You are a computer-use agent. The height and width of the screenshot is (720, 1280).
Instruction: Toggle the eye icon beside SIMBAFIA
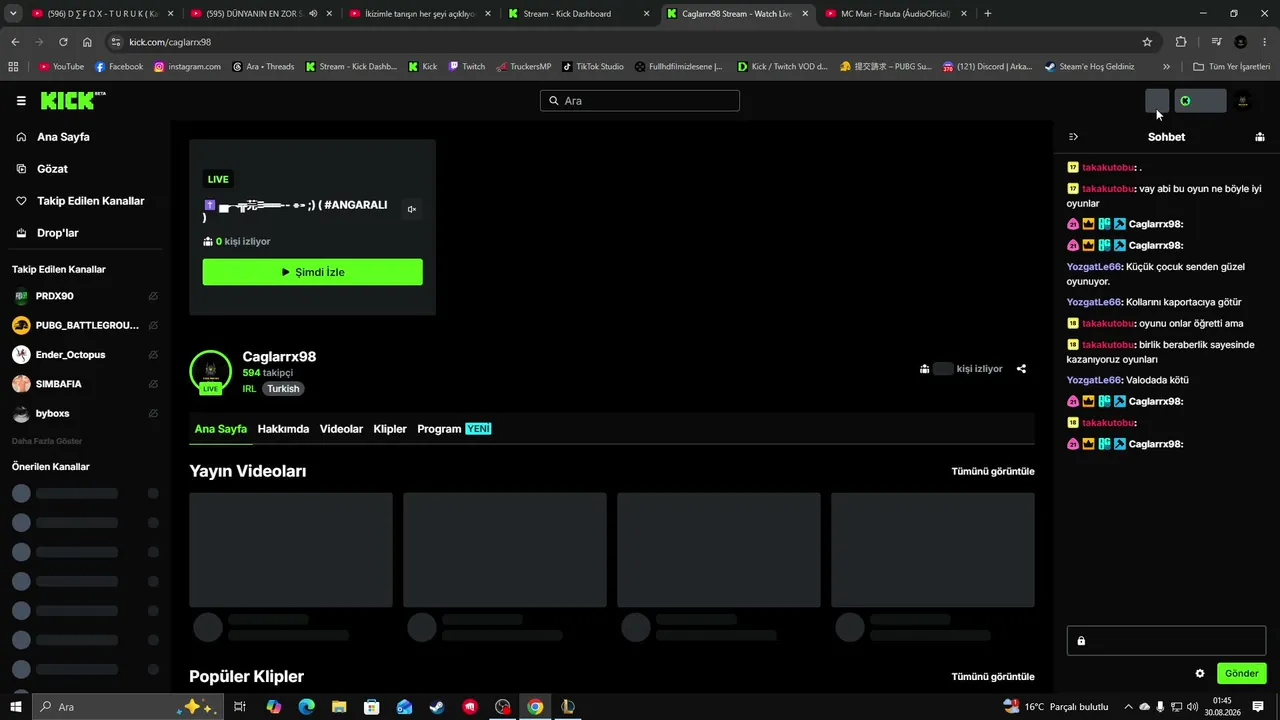153,384
